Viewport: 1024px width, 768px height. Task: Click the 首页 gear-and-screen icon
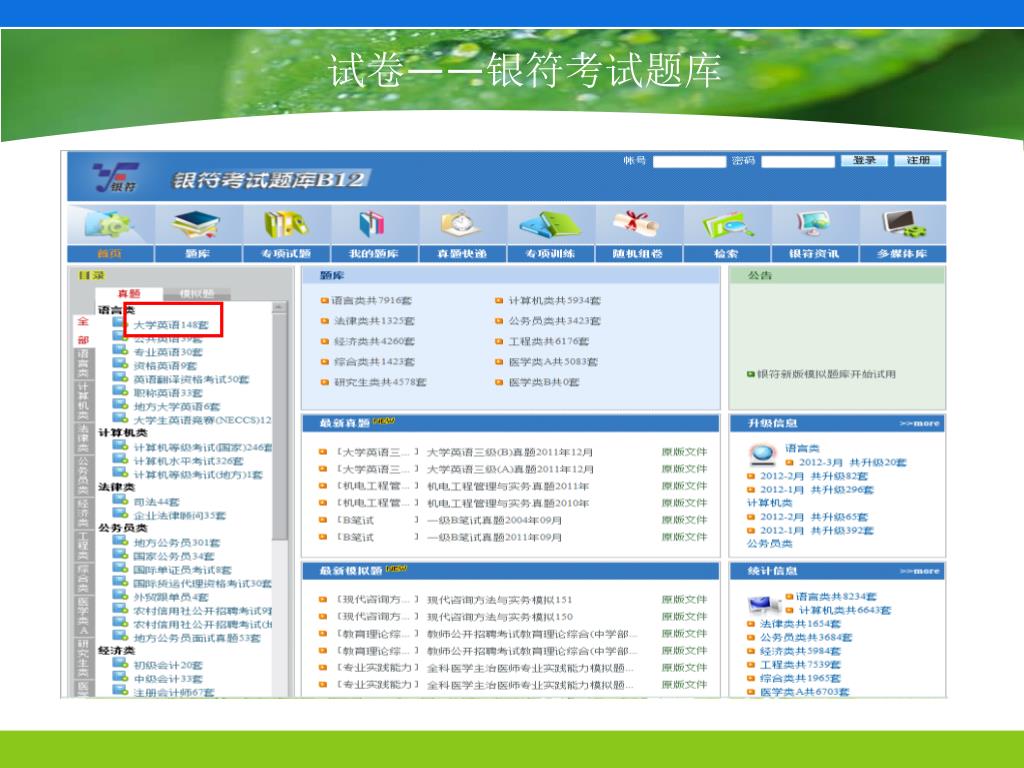point(109,225)
